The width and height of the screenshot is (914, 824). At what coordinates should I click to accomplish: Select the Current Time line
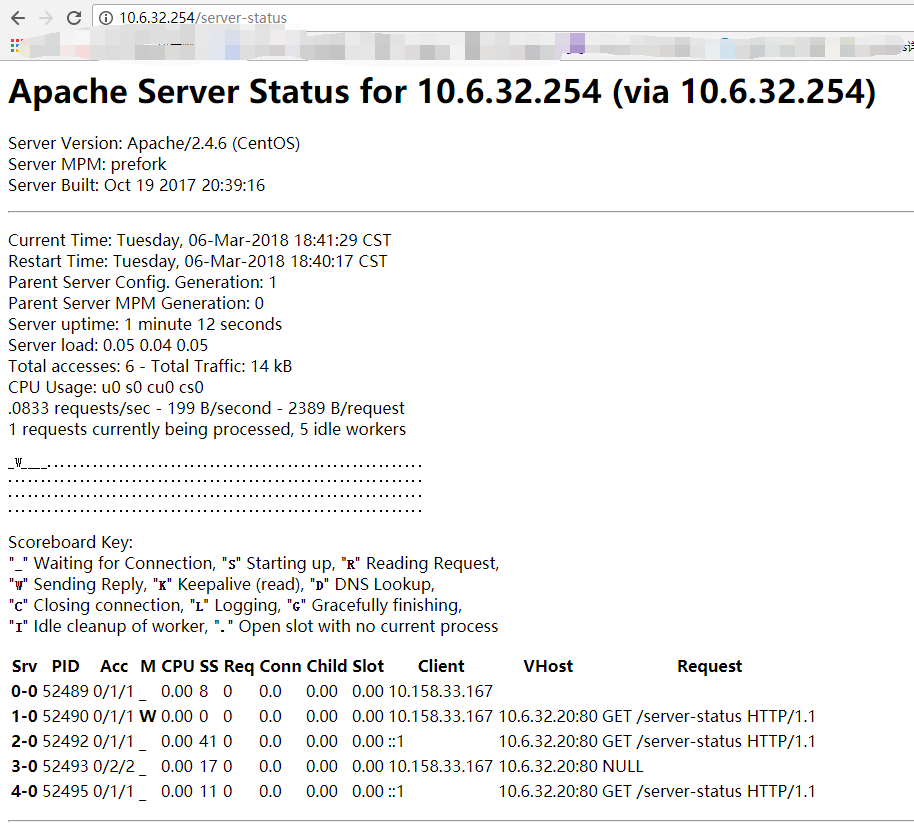pyautogui.click(x=199, y=240)
